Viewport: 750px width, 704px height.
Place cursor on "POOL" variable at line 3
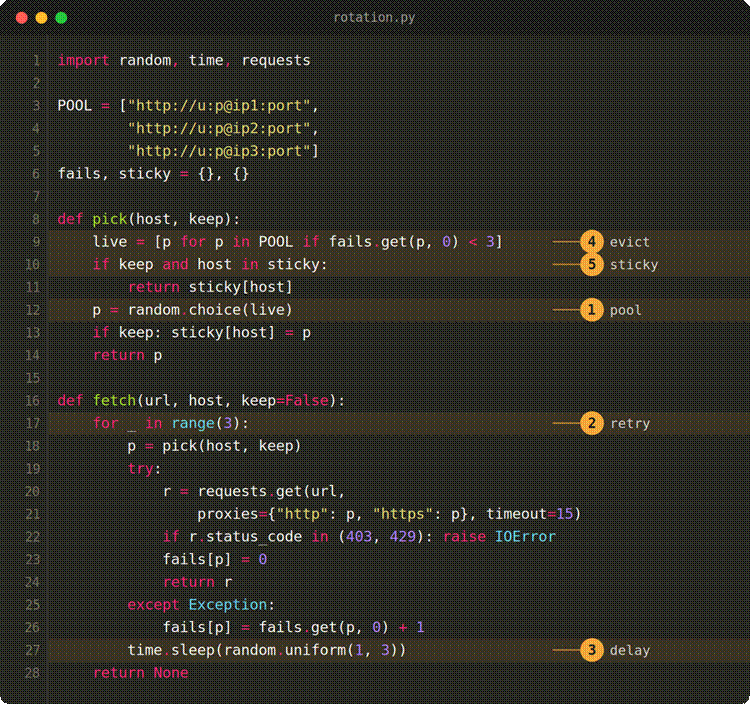point(75,106)
